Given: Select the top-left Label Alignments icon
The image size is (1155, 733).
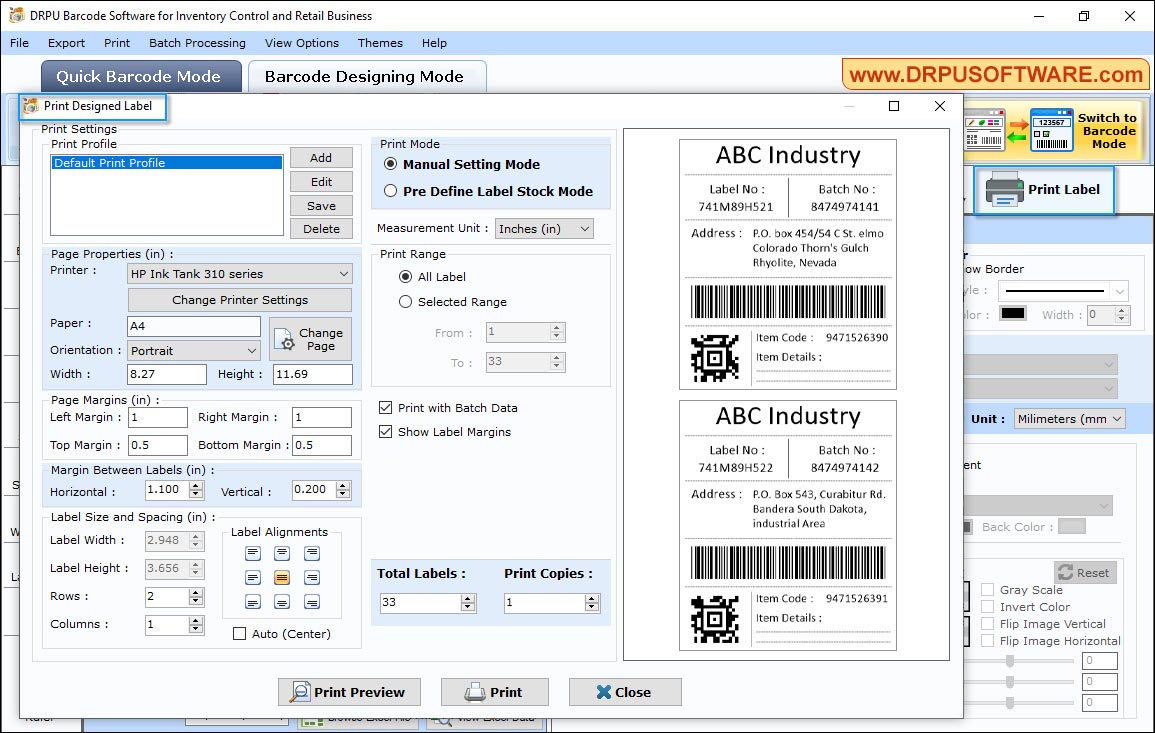Looking at the screenshot, I should 253,553.
